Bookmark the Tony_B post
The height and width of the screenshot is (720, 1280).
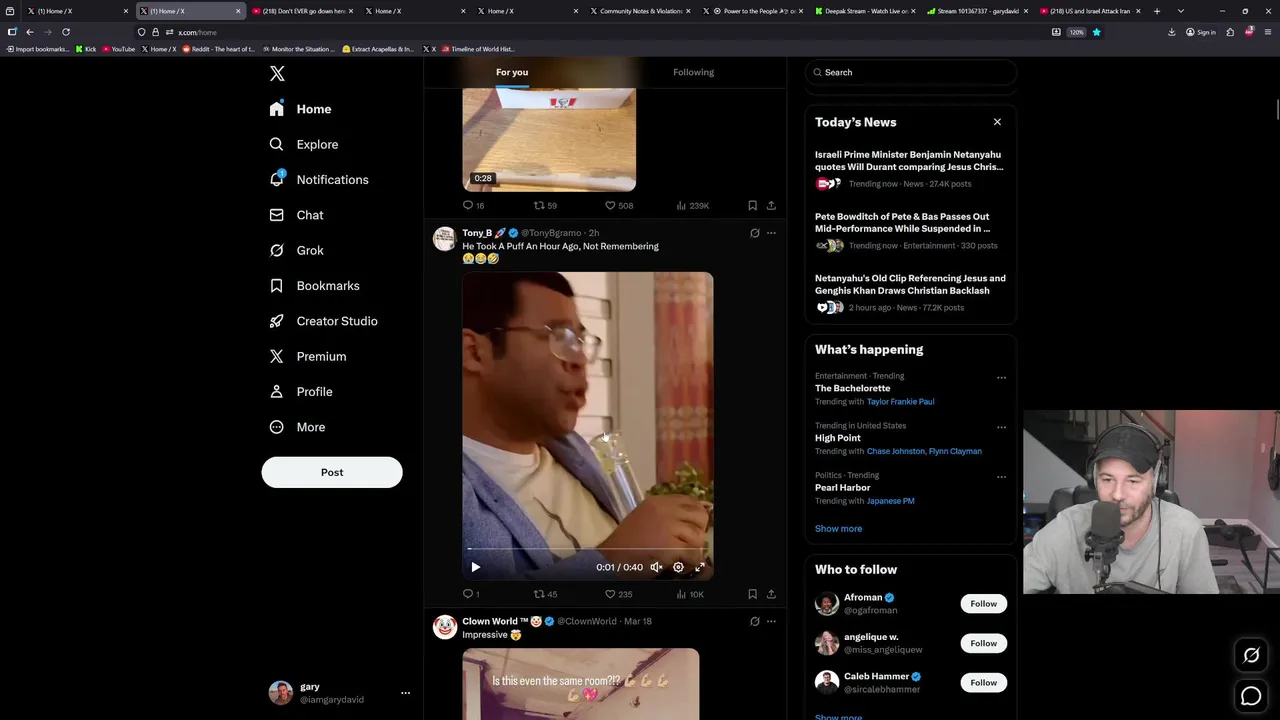click(752, 594)
